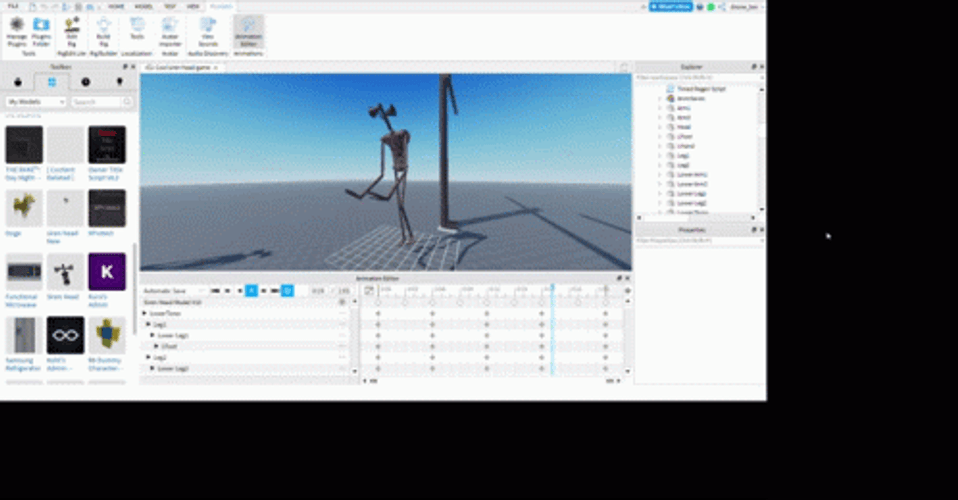
Task: Select the Doge model thumbnail
Action: coord(24,208)
